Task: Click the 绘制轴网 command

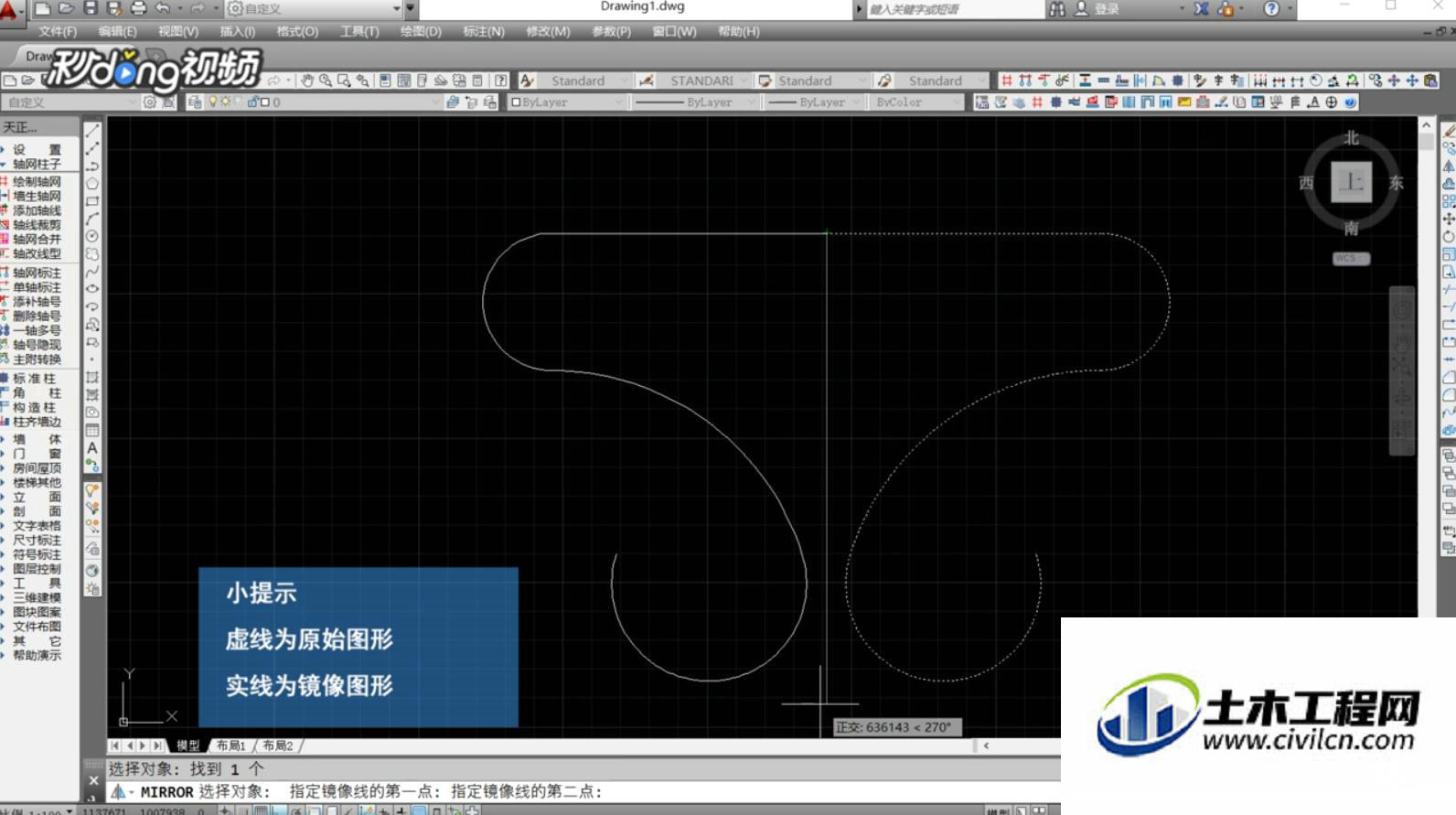Action: pos(37,182)
